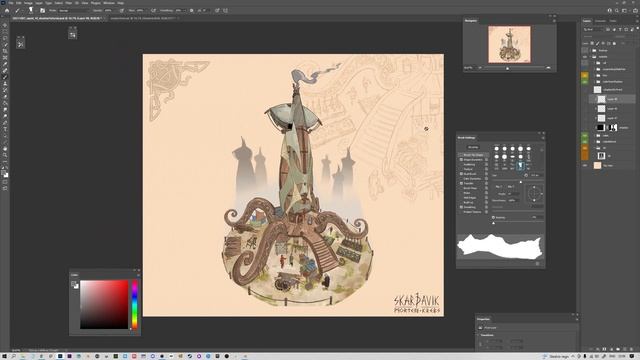Enable airbrush build-up icon in the options bar
Viewport: 640px width, 360px height.
[153, 11]
